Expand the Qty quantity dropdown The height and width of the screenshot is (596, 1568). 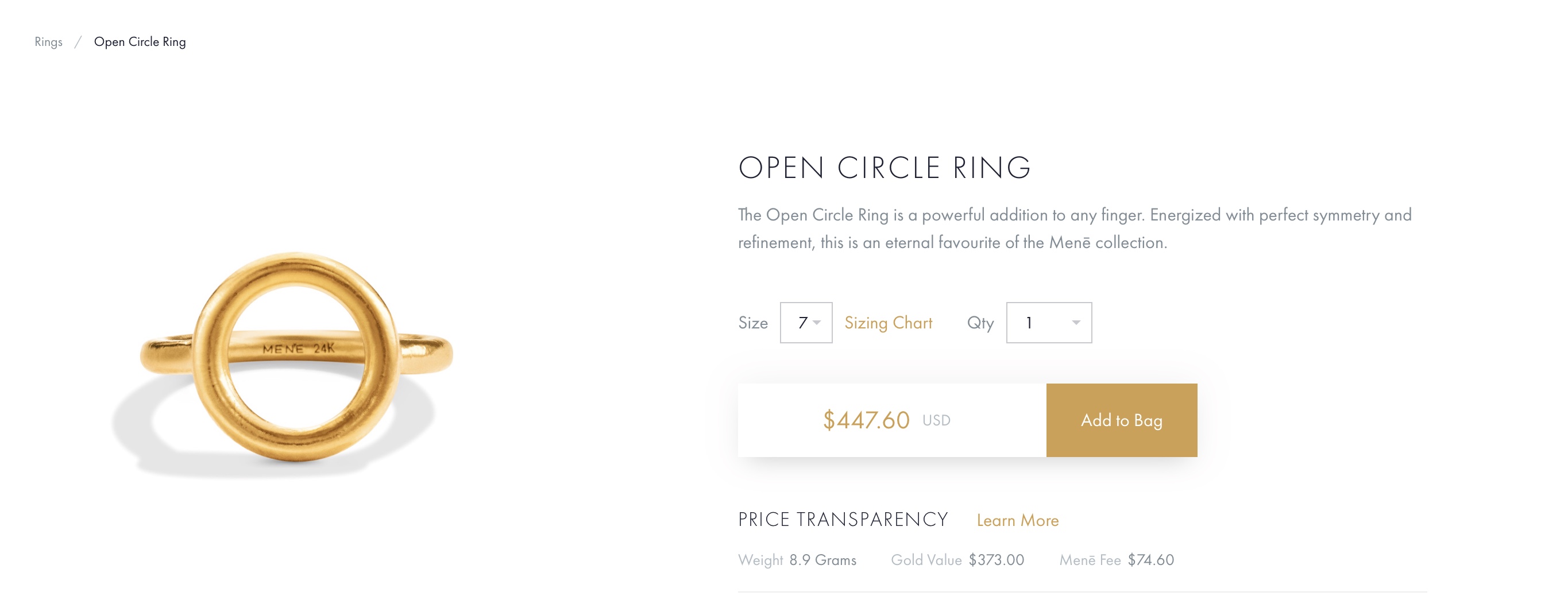[x=1048, y=323]
